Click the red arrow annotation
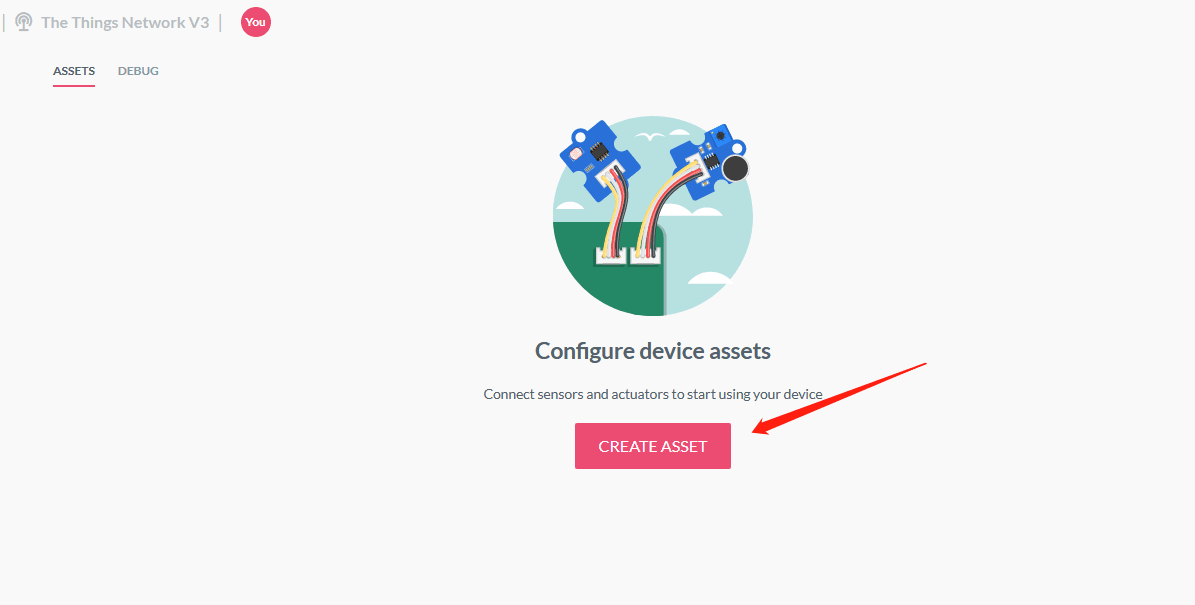This screenshot has height=605, width=1195. [838, 399]
